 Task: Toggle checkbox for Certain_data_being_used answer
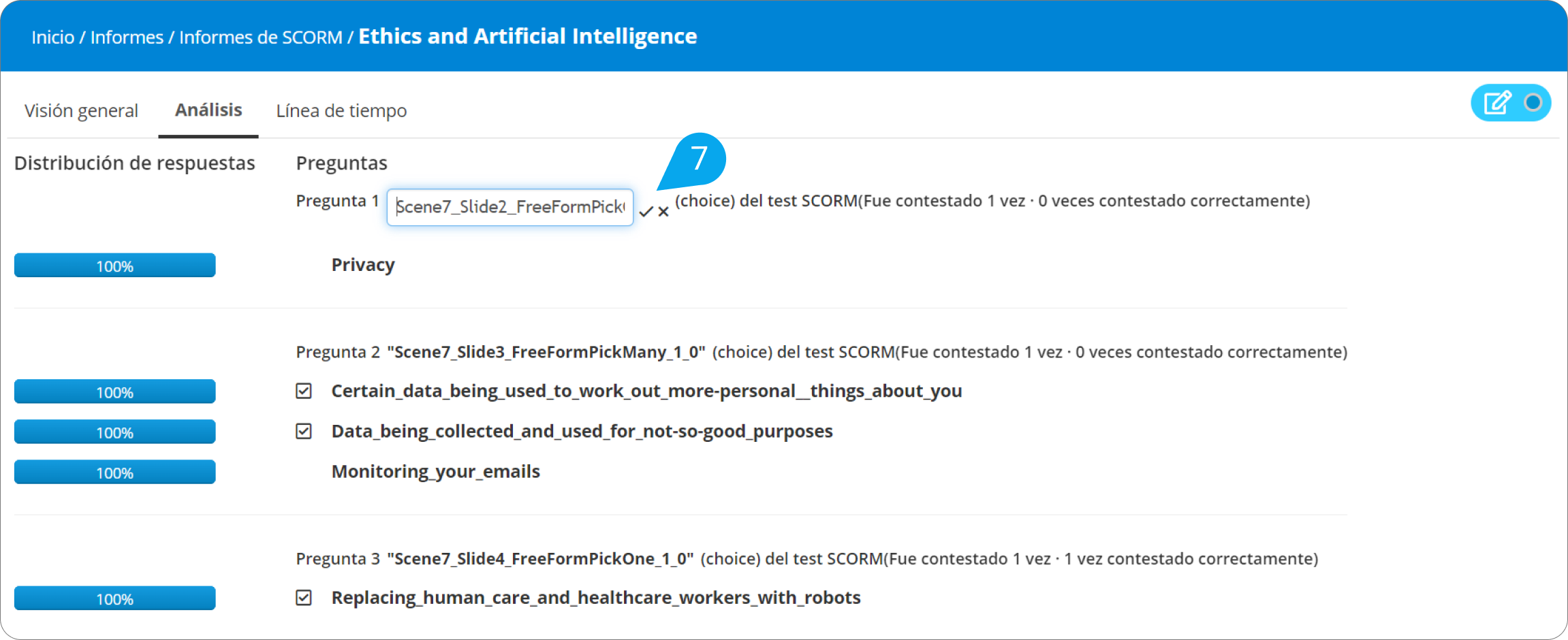point(304,391)
